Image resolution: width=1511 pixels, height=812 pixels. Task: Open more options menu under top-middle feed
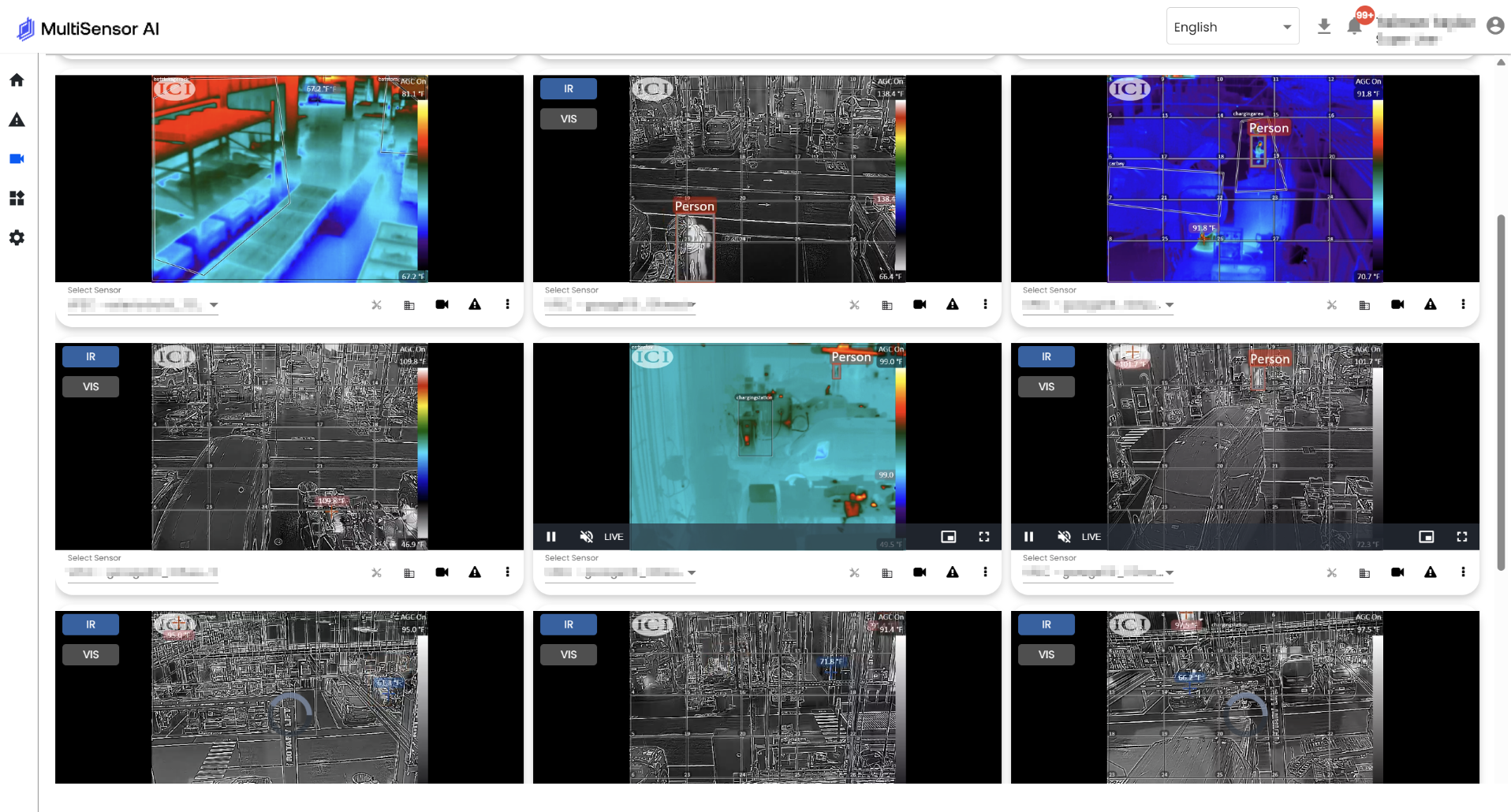point(985,304)
